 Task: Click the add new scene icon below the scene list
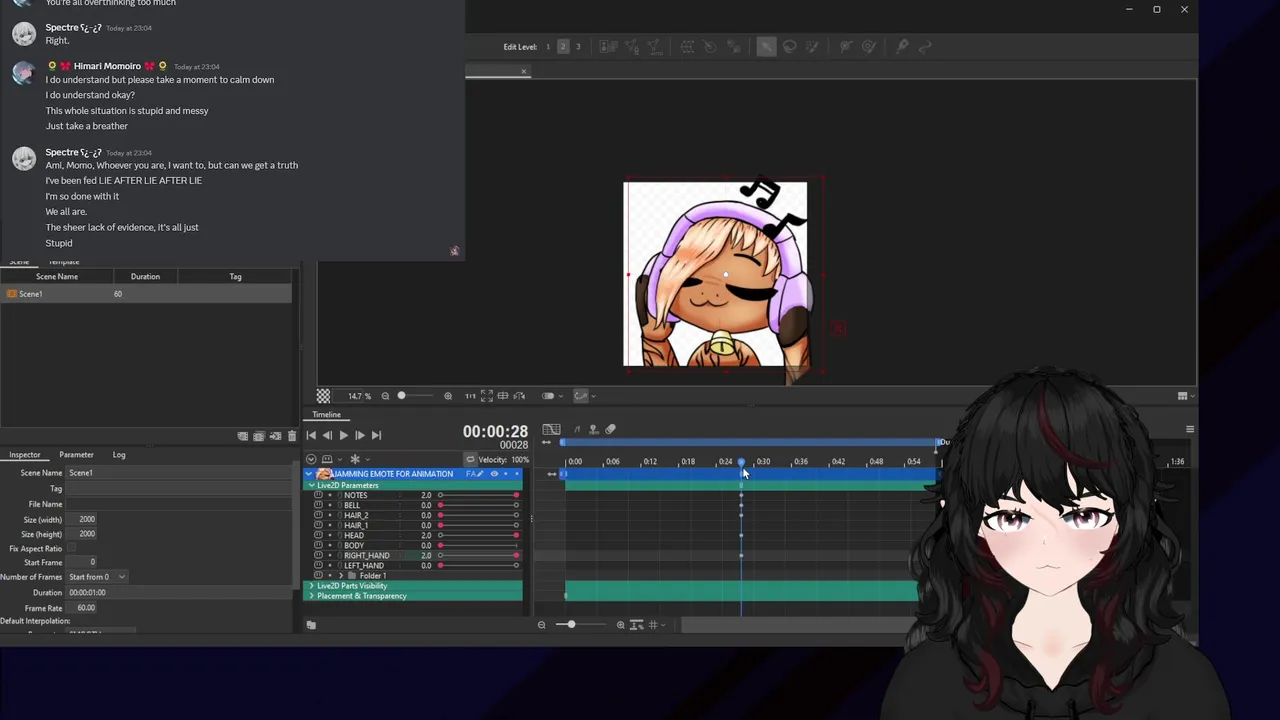coord(243,436)
